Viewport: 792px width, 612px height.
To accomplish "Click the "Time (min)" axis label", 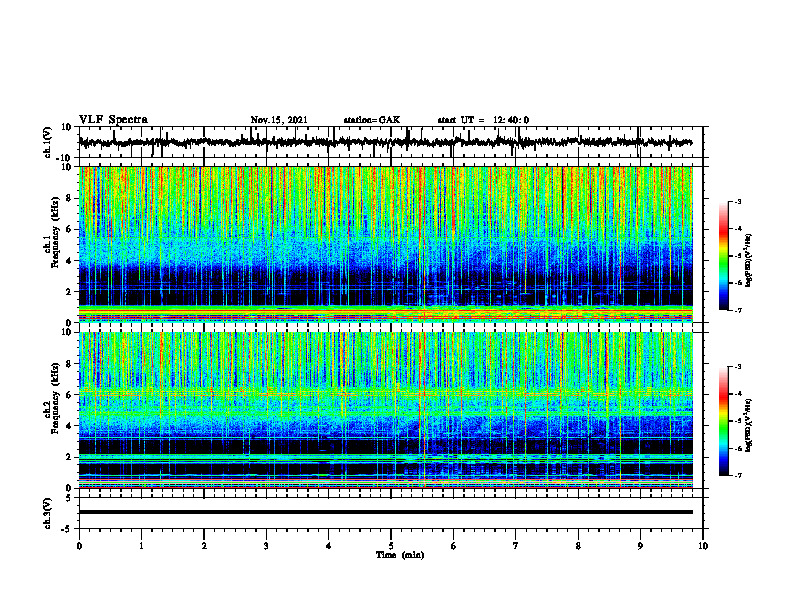I will [400, 555].
